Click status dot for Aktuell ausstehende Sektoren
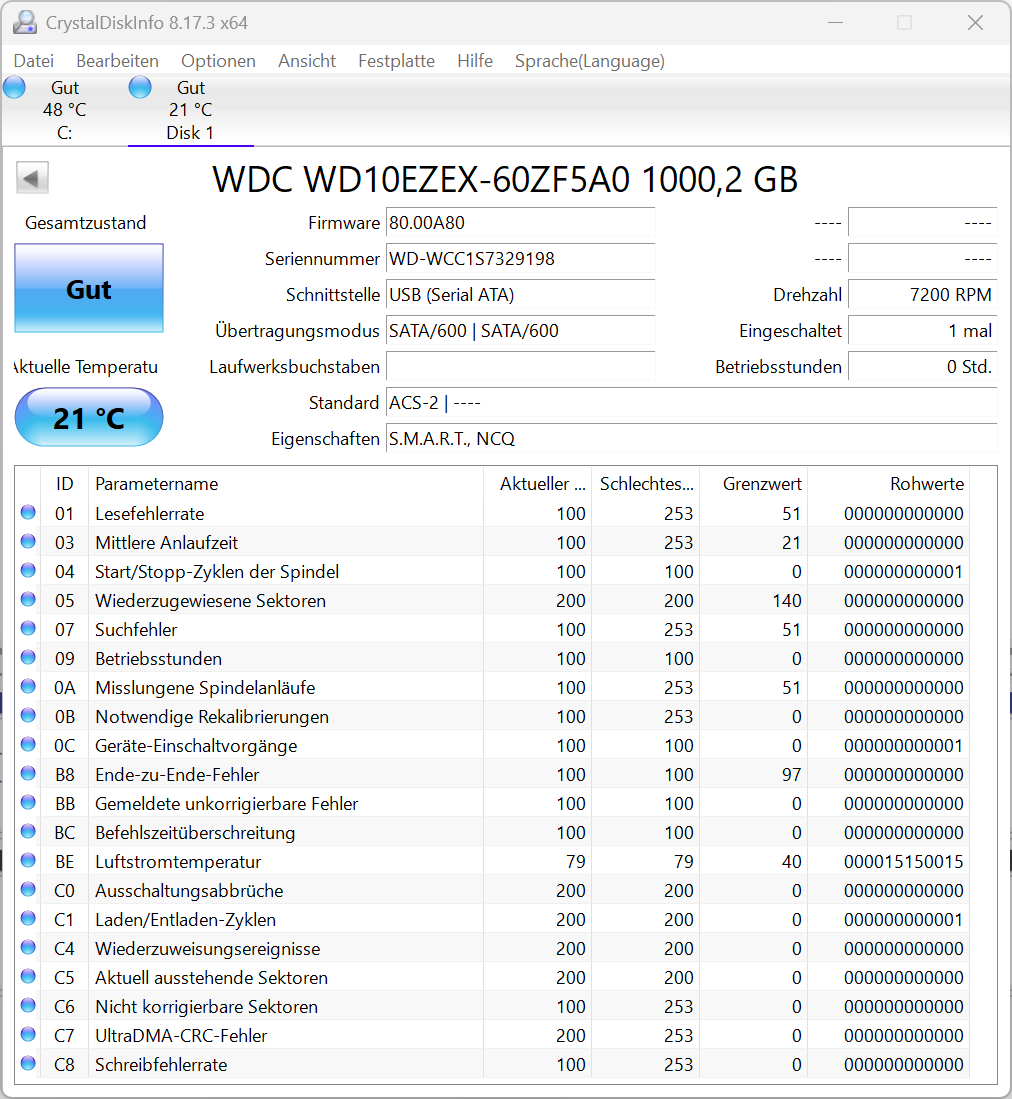The width and height of the screenshot is (1012, 1099). (28, 976)
